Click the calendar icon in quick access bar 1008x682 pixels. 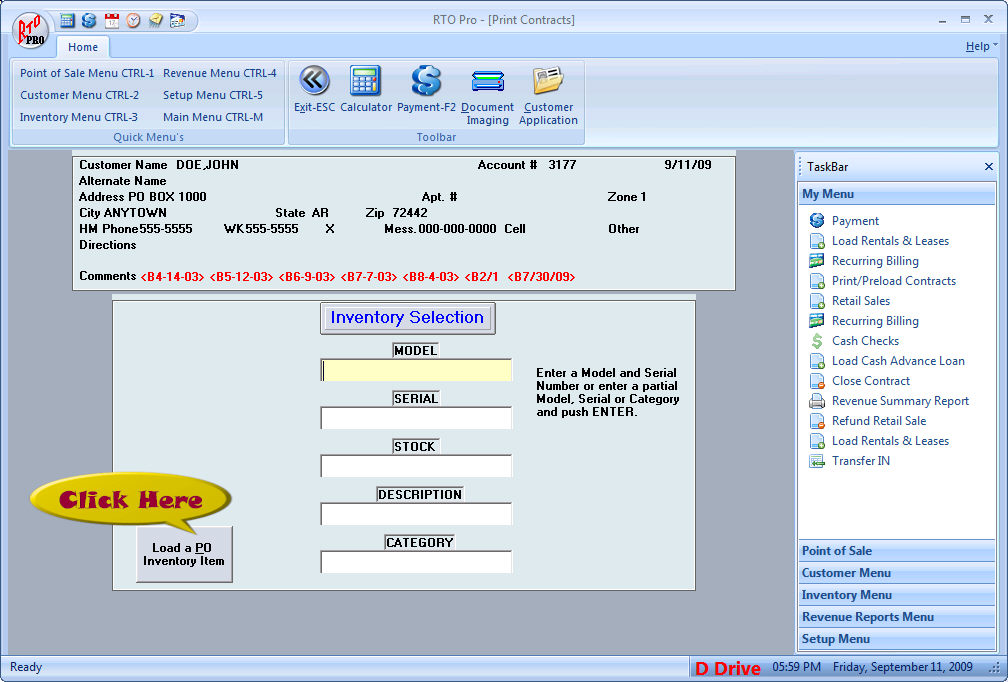[x=111, y=20]
